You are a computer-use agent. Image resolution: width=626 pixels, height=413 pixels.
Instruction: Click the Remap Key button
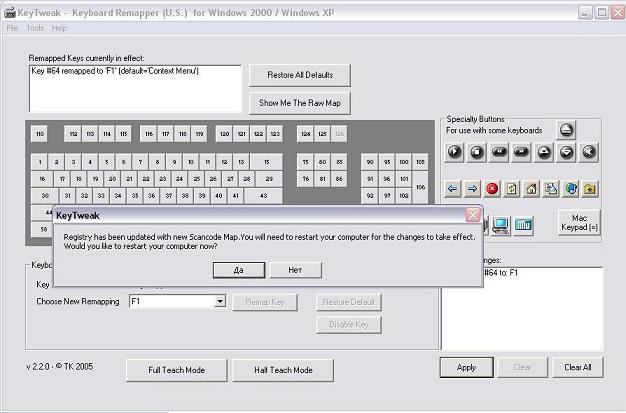tap(265, 302)
